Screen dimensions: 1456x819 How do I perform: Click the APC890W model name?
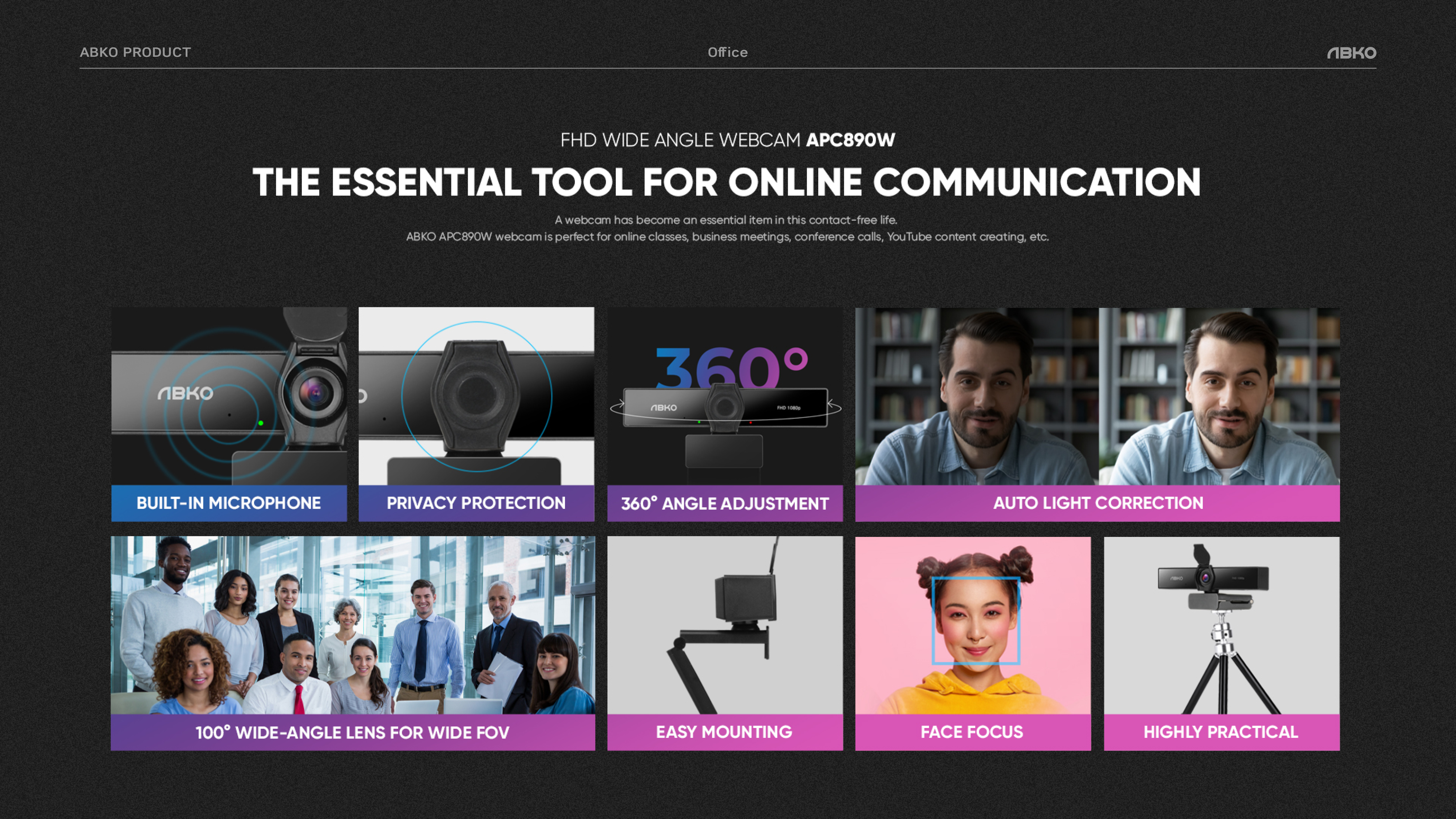point(851,140)
